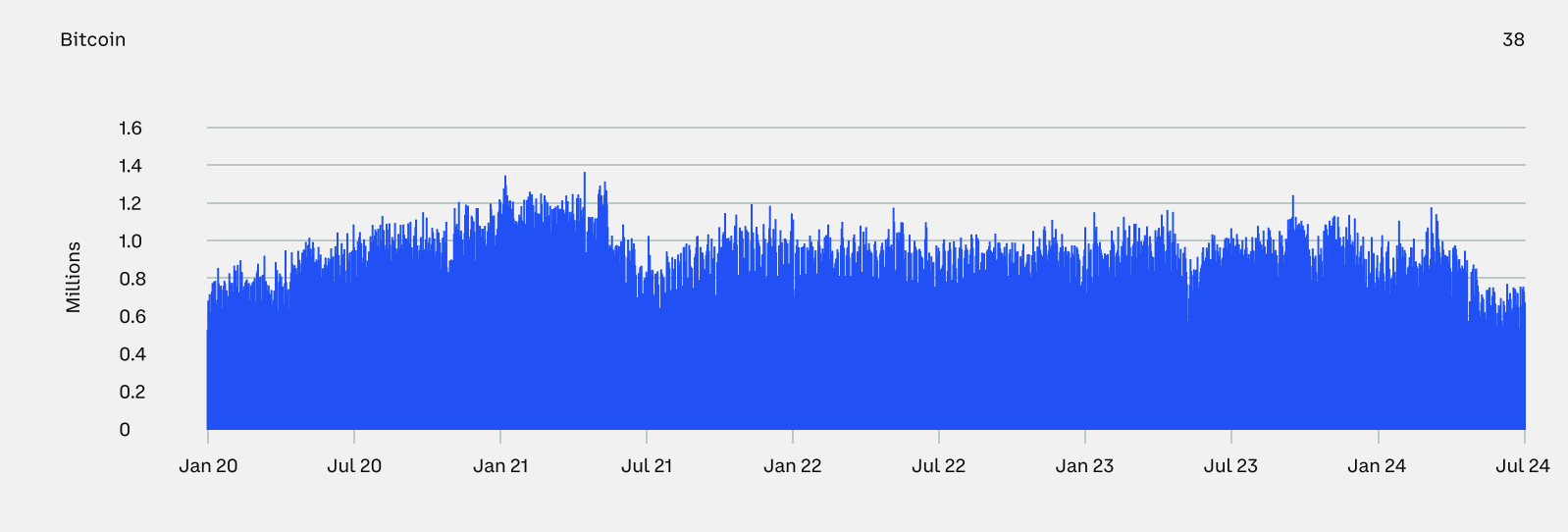This screenshot has height=532, width=1568.
Task: Click the Bitcoin chart title
Action: tap(93, 39)
